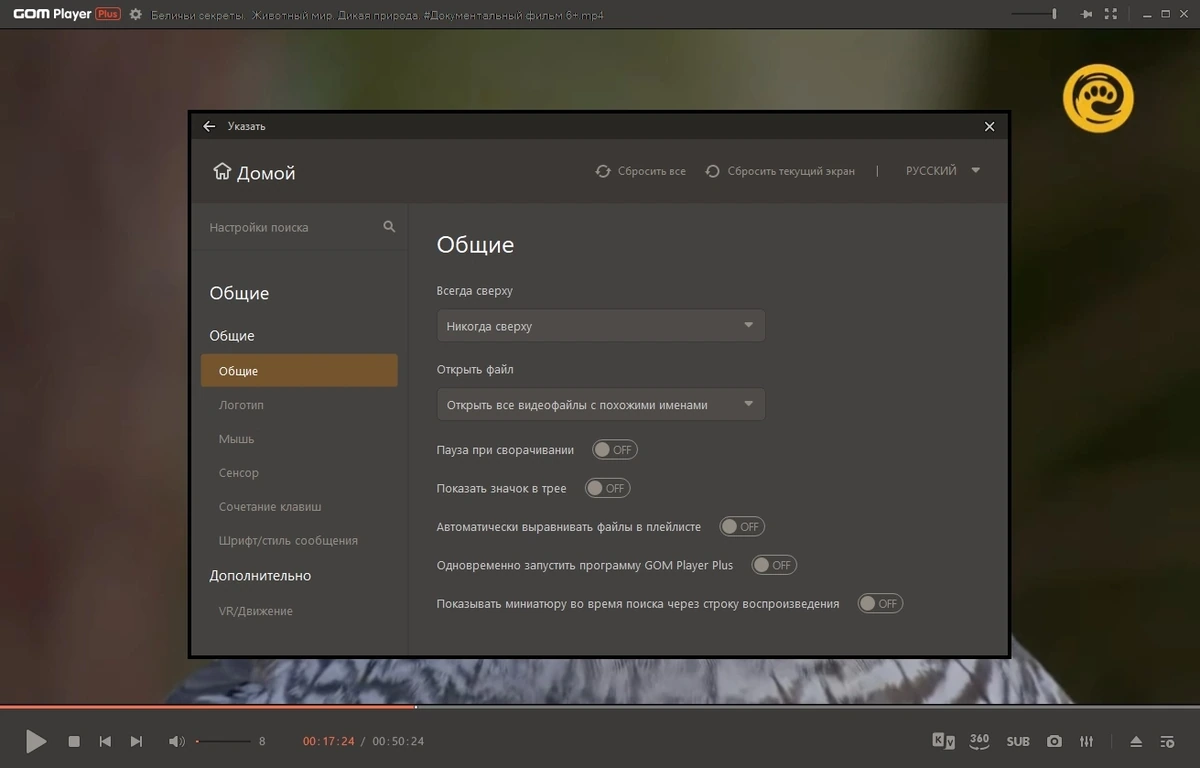Open GOM Player settings gear in title bar

point(136,15)
